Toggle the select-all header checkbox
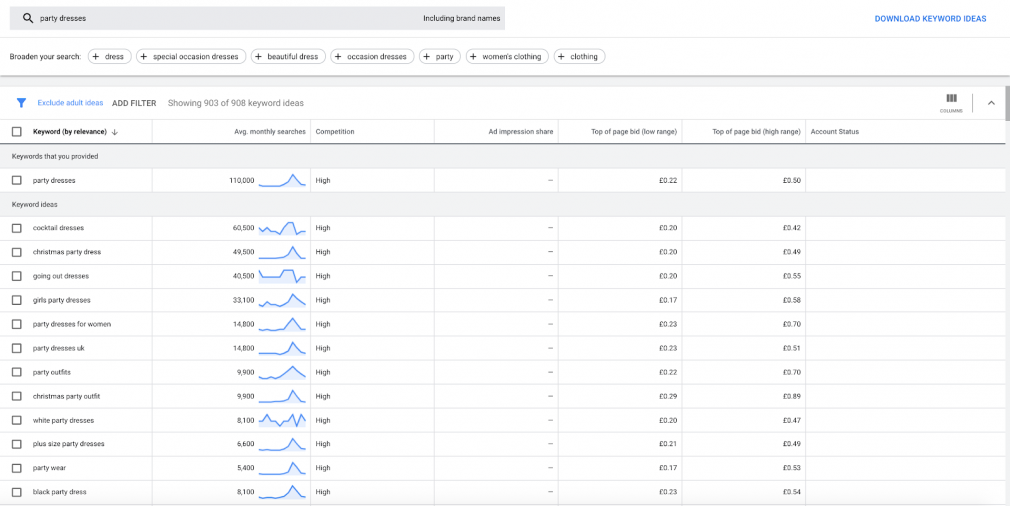This screenshot has width=1010, height=506. click(17, 132)
